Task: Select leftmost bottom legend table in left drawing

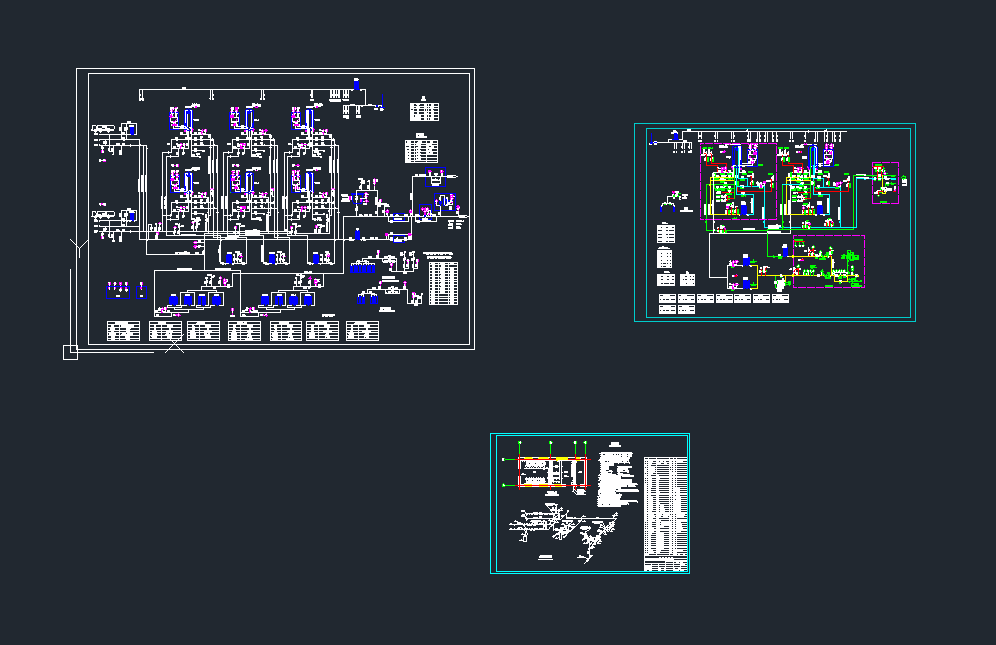Action: [x=124, y=330]
